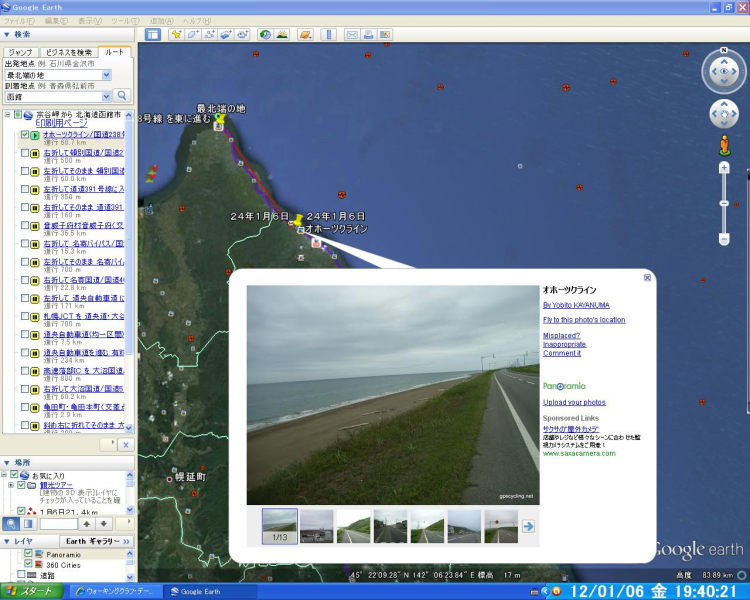Screen dimensions: 750x600
Task: Collapse the 場所 places panel triangle
Action: click(7, 463)
